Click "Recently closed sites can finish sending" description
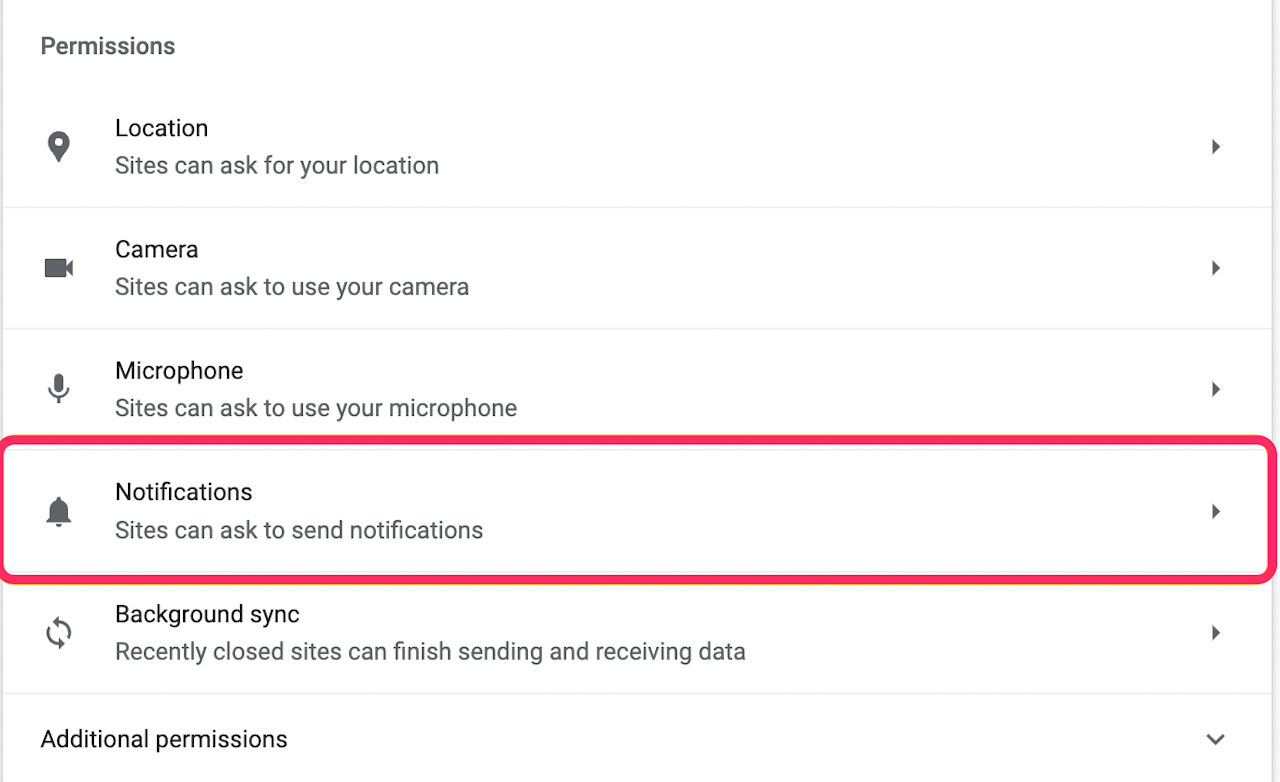Screen dimensions: 1280x782 point(430,652)
